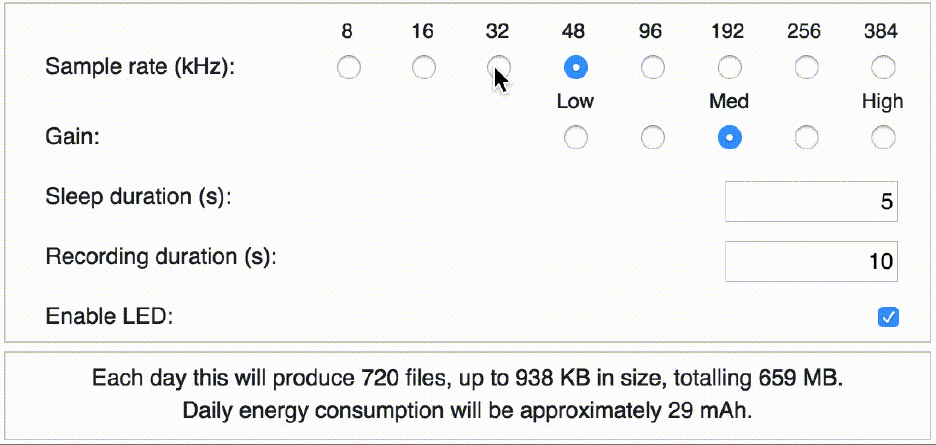Choose 256 kHz sample rate

coord(806,68)
